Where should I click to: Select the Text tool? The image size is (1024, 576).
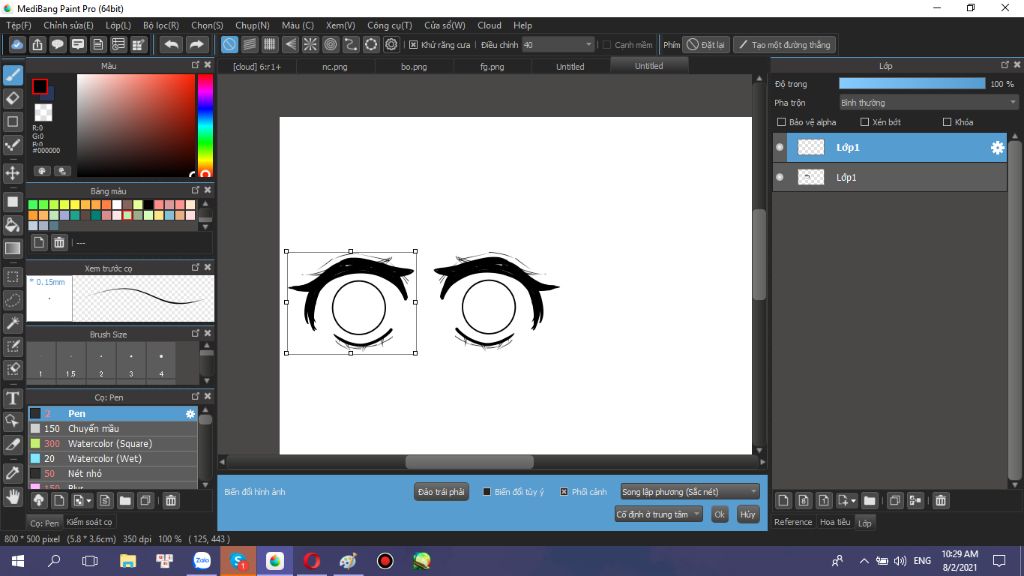coord(12,398)
